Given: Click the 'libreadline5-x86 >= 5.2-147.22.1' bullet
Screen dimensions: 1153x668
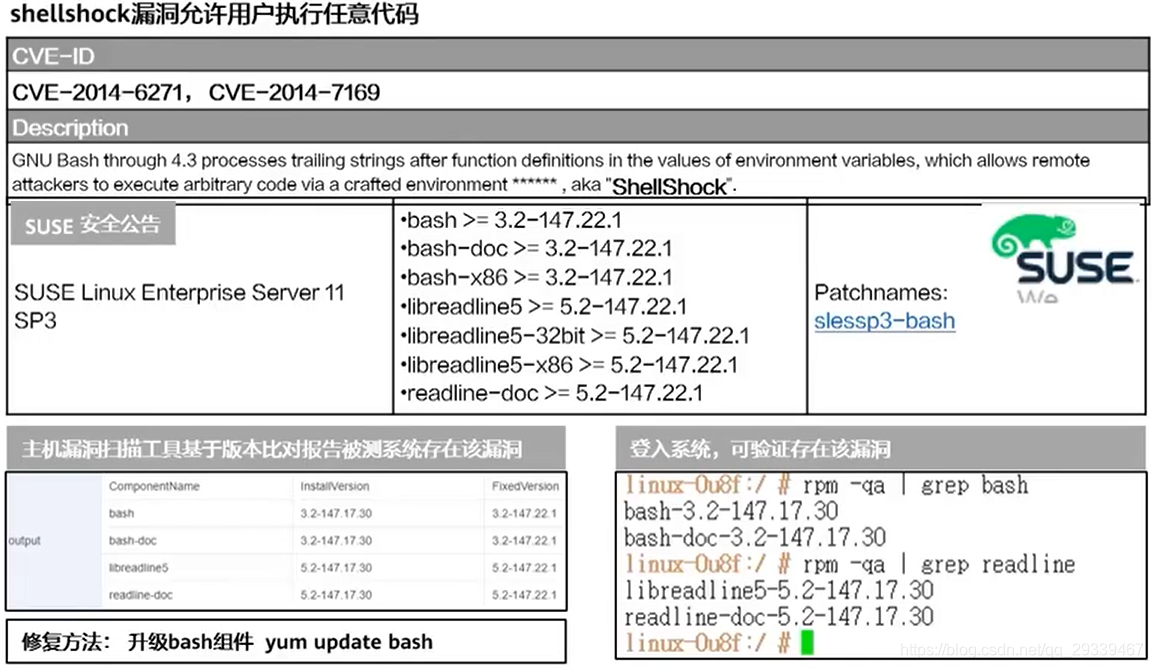Looking at the screenshot, I should [x=569, y=364].
